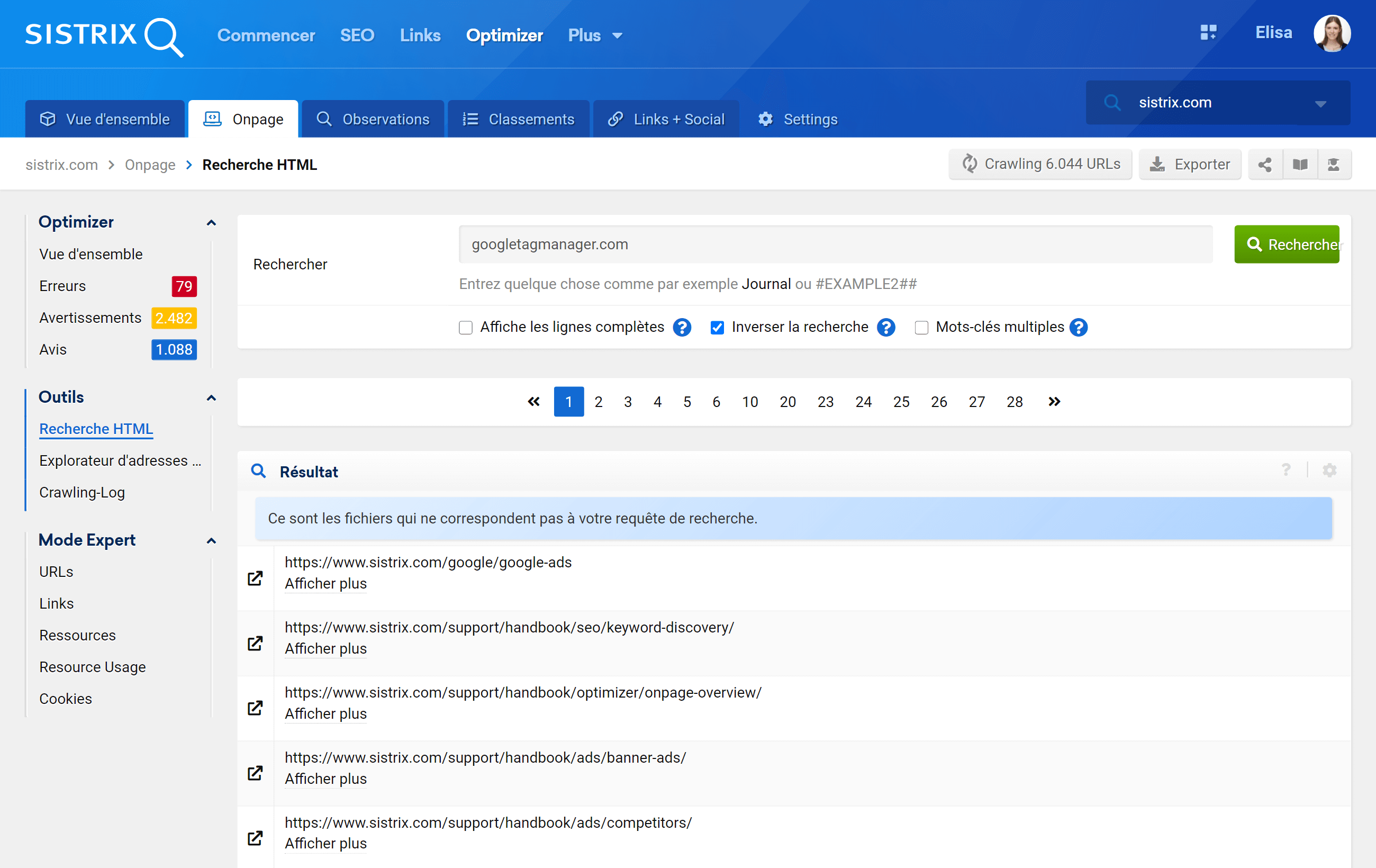The image size is (1376, 868).
Task: Switch to the Observations tab
Action: tap(373, 119)
